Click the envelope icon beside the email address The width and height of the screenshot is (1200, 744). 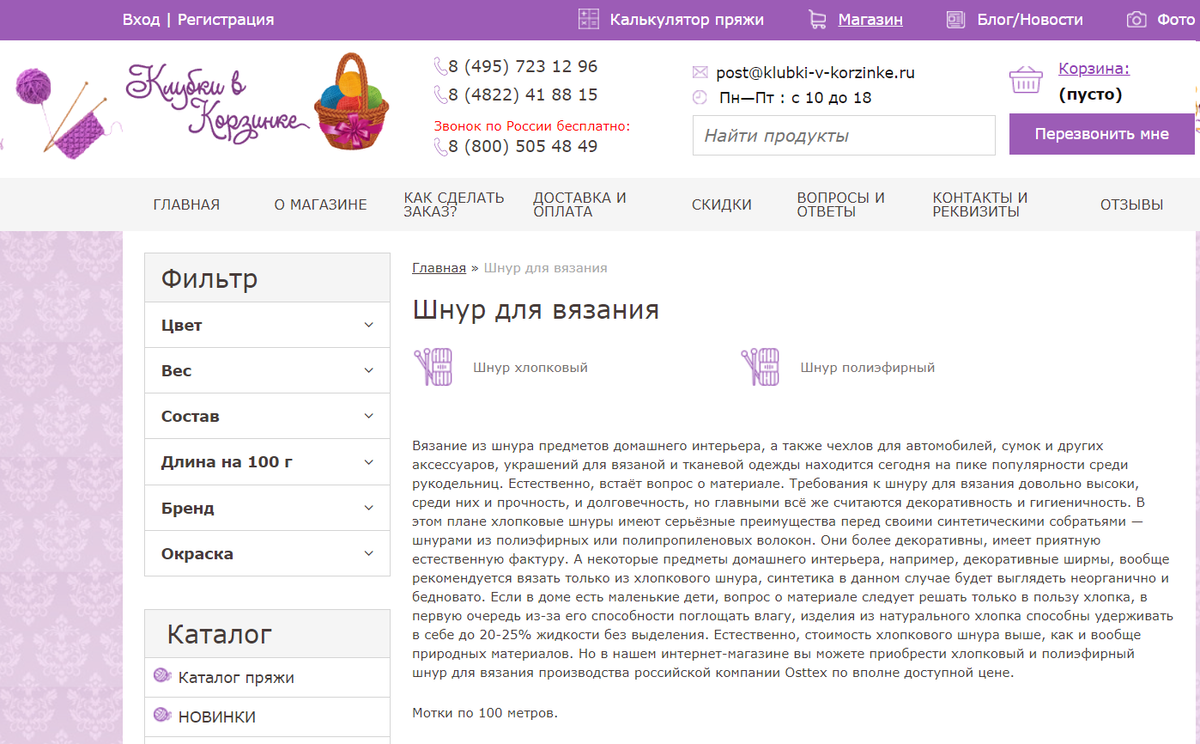point(700,71)
